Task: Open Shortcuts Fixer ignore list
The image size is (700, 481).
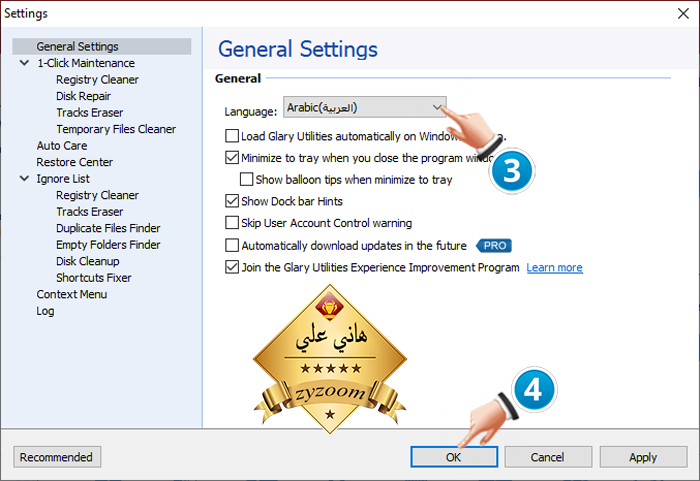Action: [94, 278]
